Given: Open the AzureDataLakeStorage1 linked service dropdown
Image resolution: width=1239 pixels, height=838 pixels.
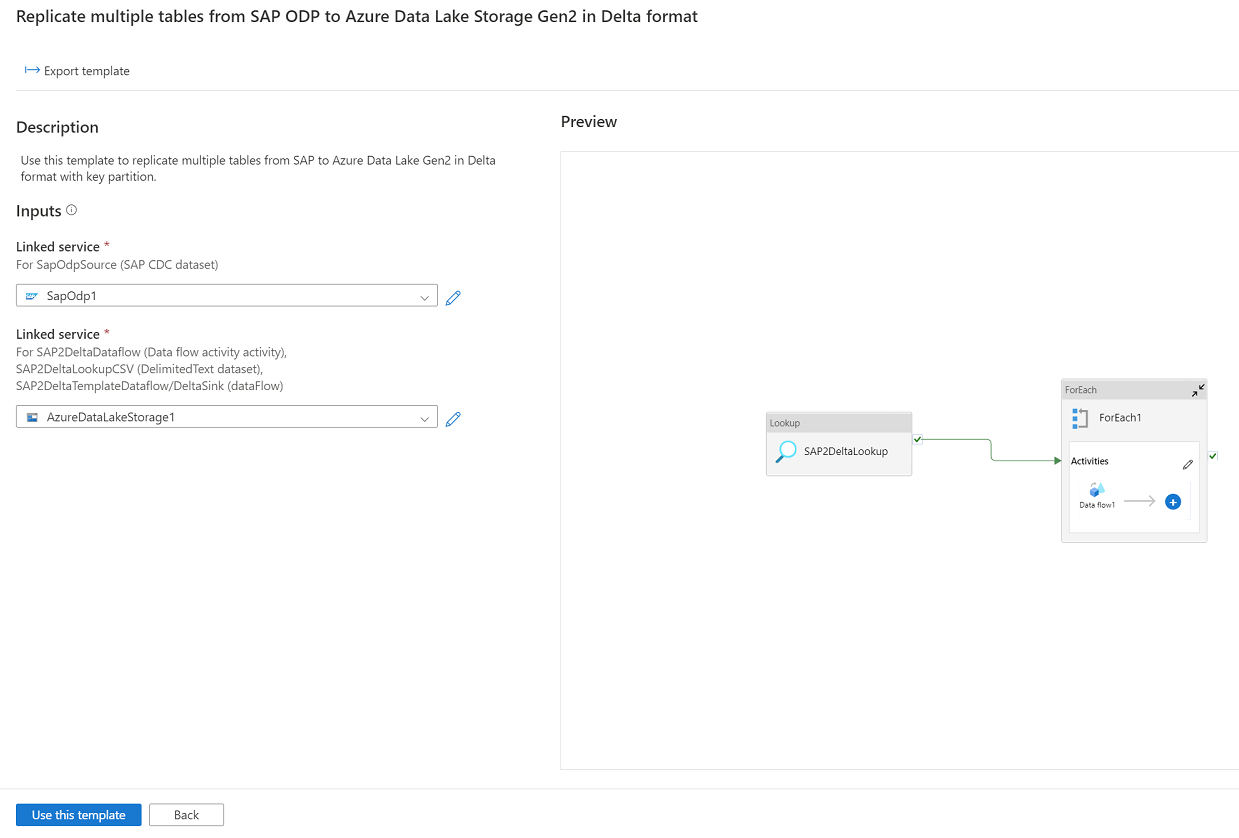Looking at the screenshot, I should [424, 418].
